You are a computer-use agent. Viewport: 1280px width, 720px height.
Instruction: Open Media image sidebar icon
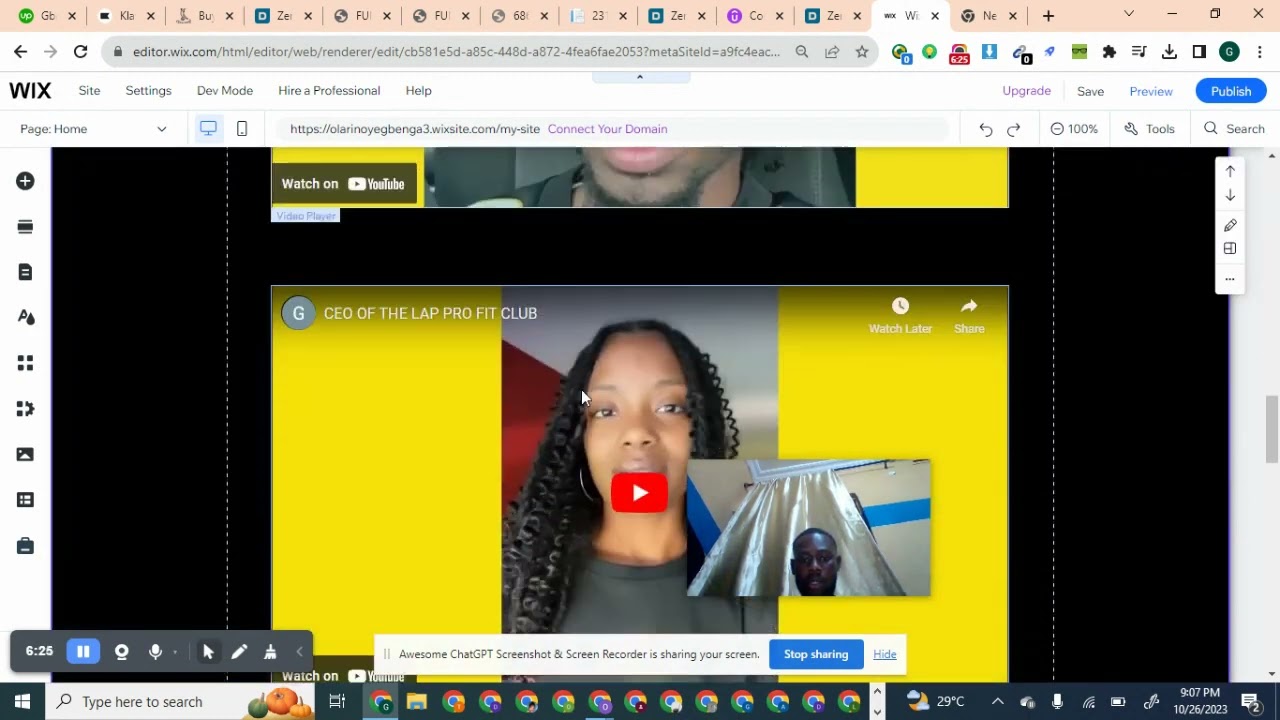25,454
